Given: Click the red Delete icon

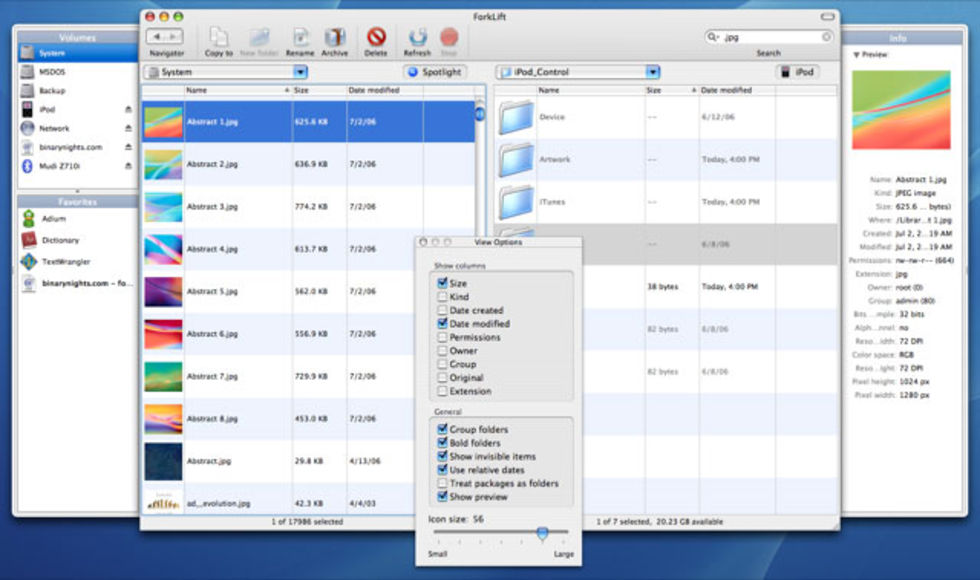Looking at the screenshot, I should (x=376, y=38).
